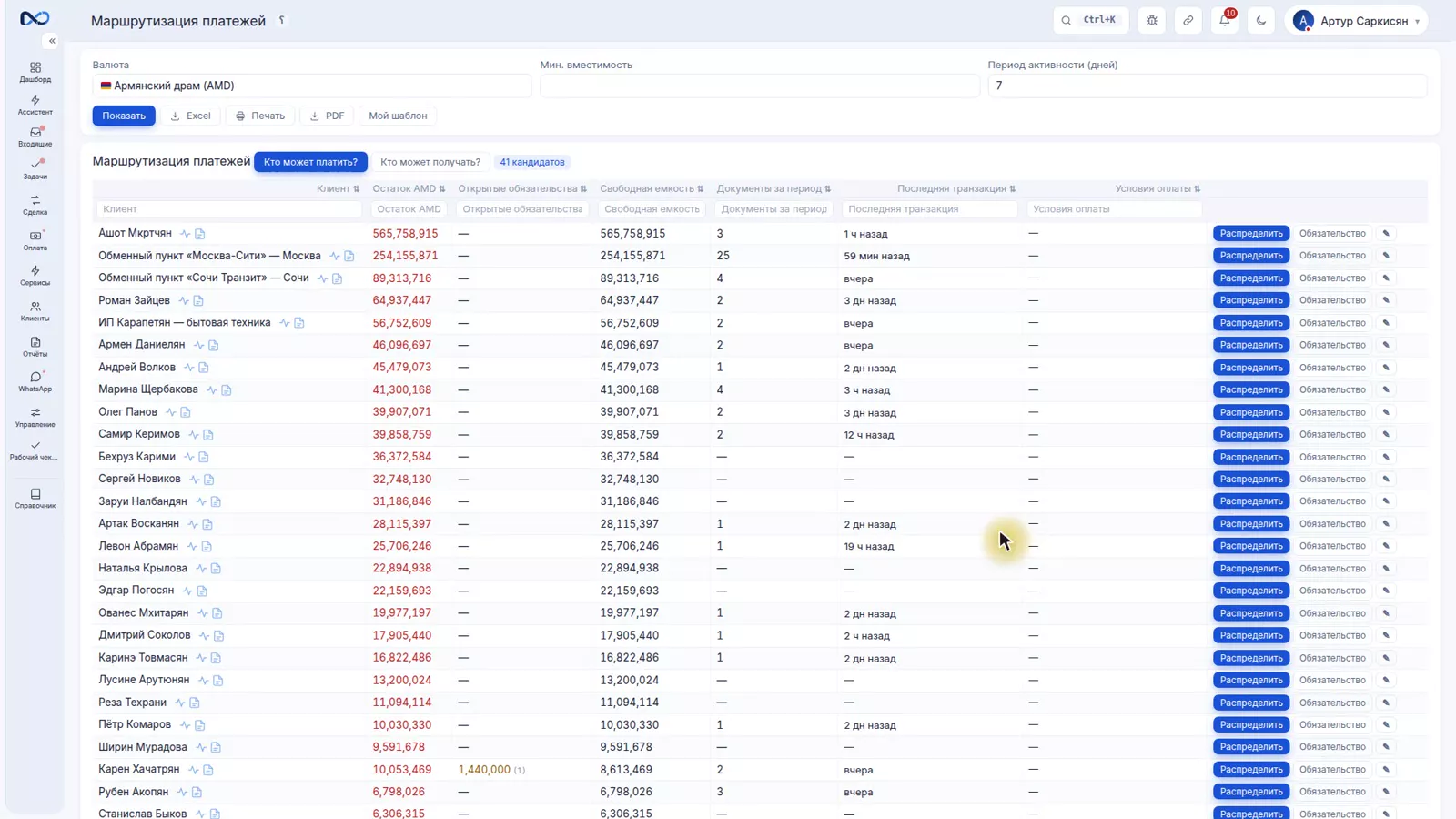The width and height of the screenshot is (1456, 819).
Task: Open the Мой шаблон button
Action: (398, 116)
